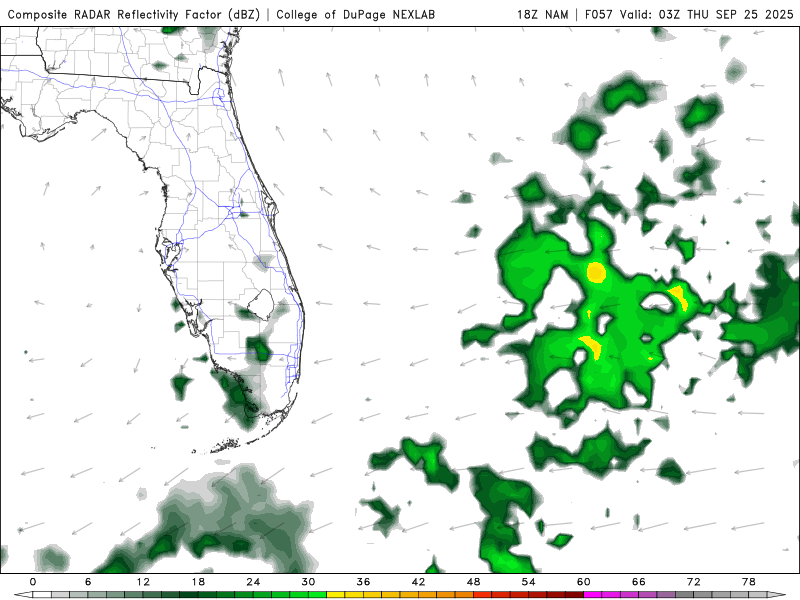Click the bright yellow swatch below the 36 label
This screenshot has width=800, height=600.
(x=372, y=595)
